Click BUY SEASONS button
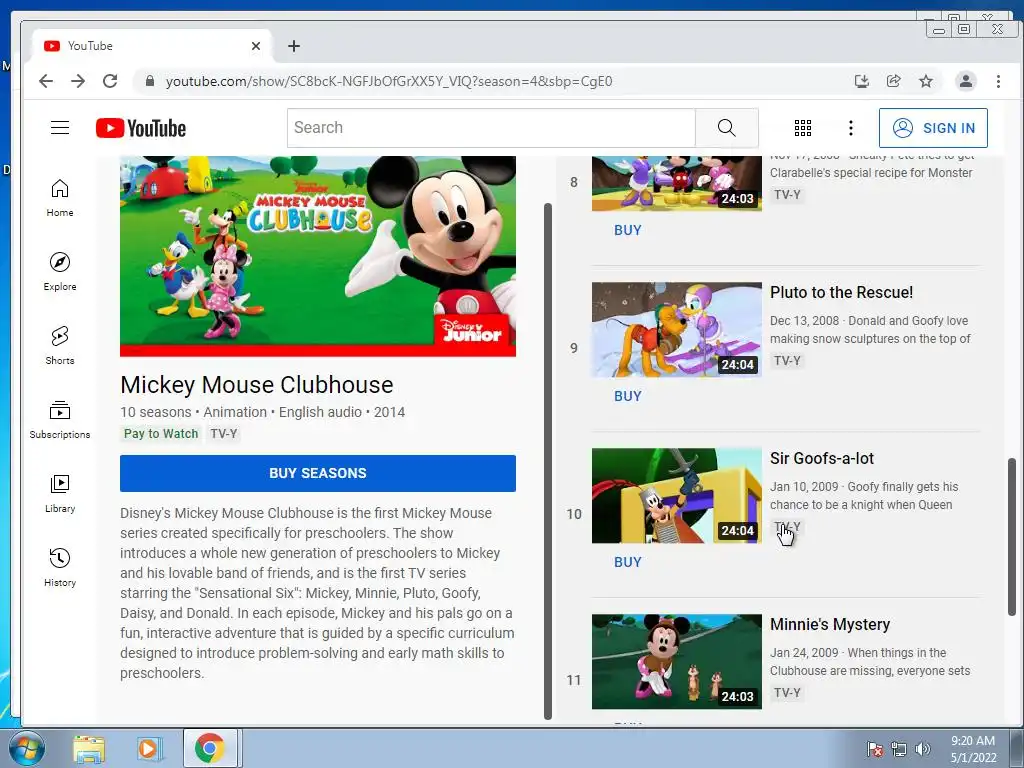 318,473
